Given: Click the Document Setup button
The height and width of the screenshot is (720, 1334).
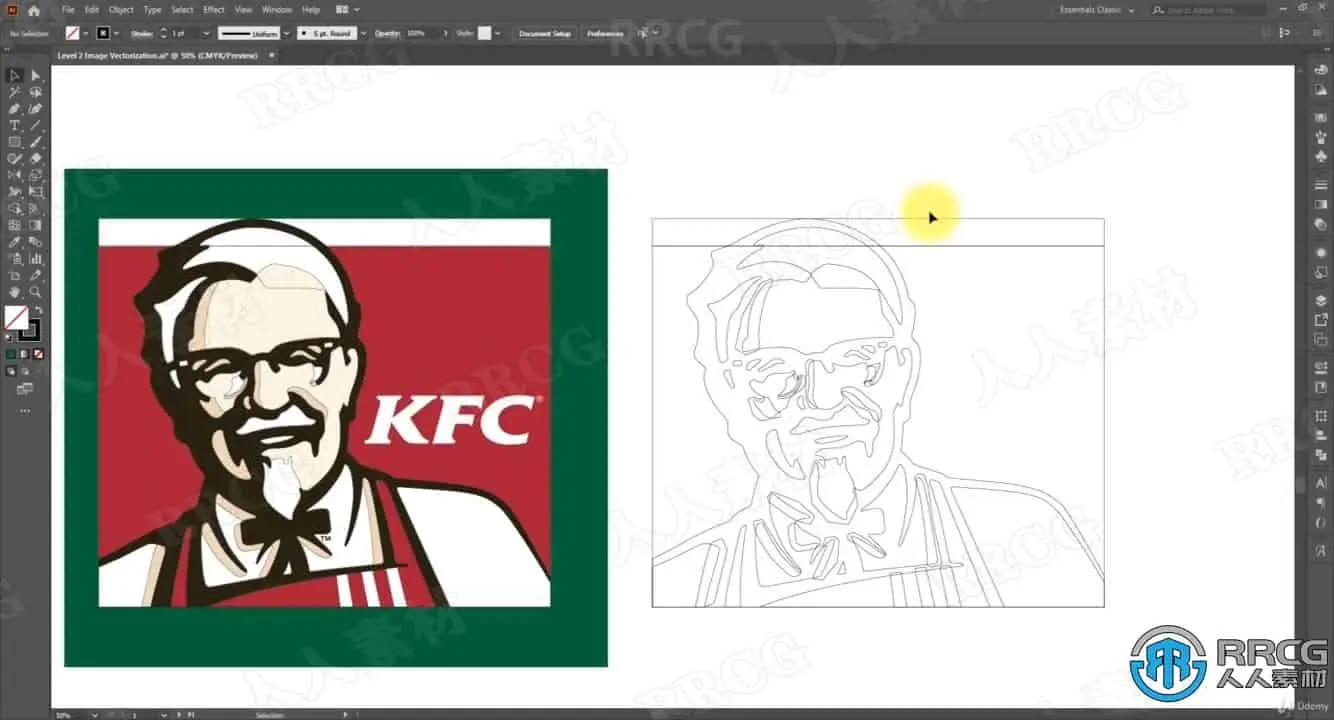Looking at the screenshot, I should [x=545, y=33].
